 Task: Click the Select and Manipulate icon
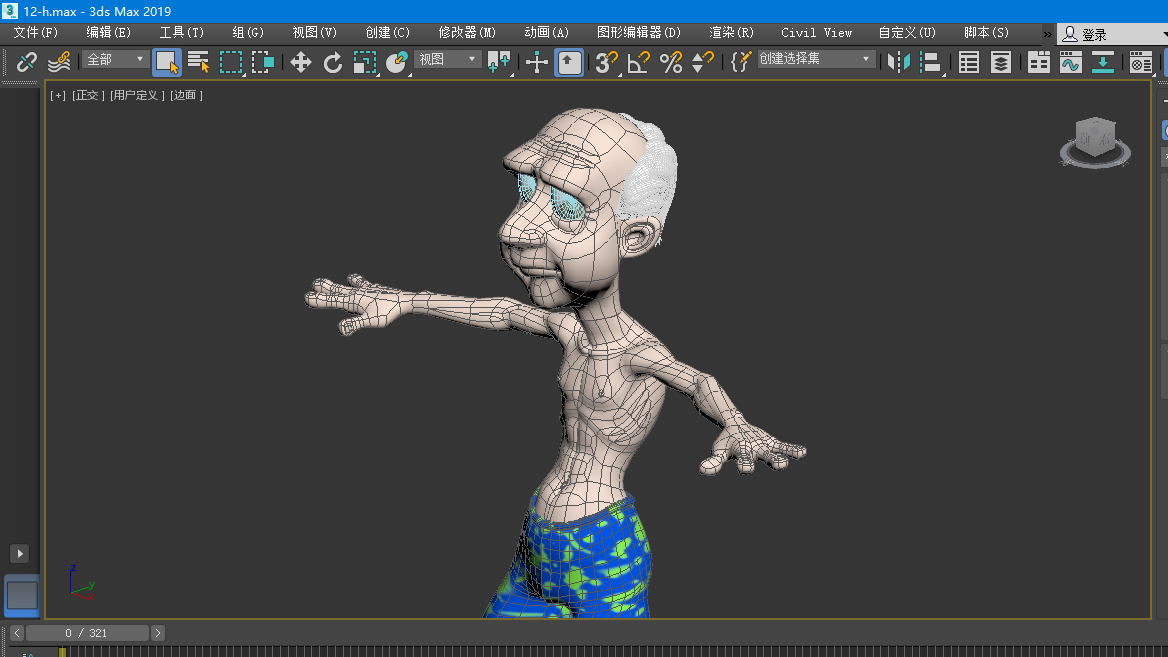tap(536, 62)
